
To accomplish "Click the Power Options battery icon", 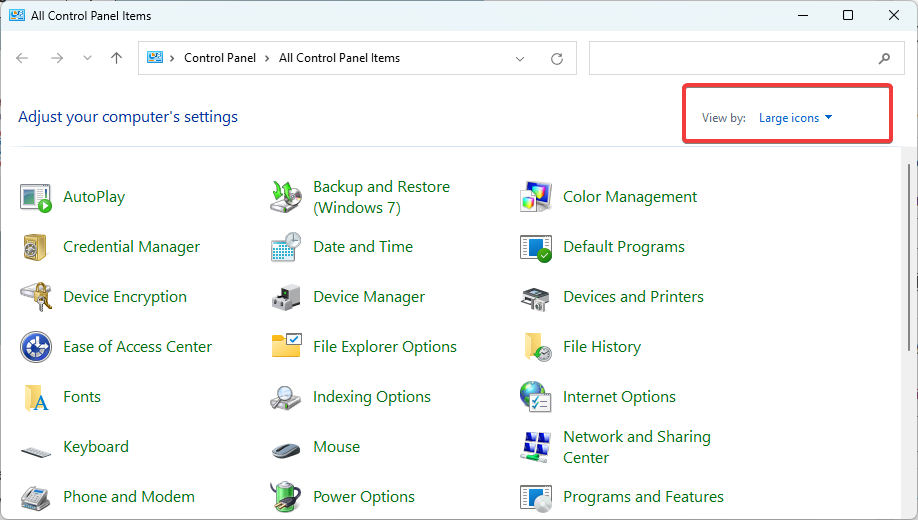I will (286, 497).
